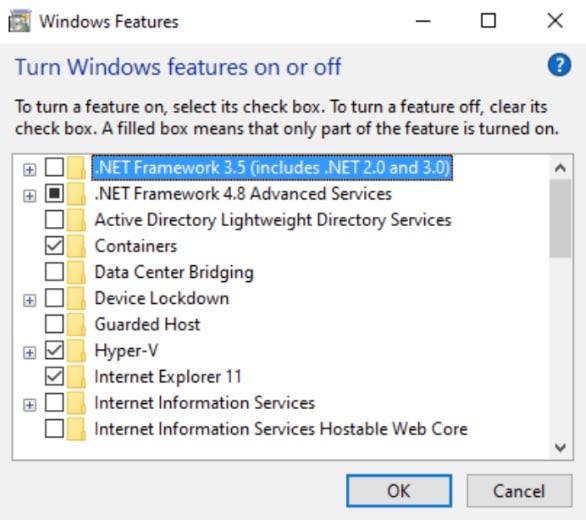Open the blue help question mark icon
The width and height of the screenshot is (586, 520).
pyautogui.click(x=559, y=65)
